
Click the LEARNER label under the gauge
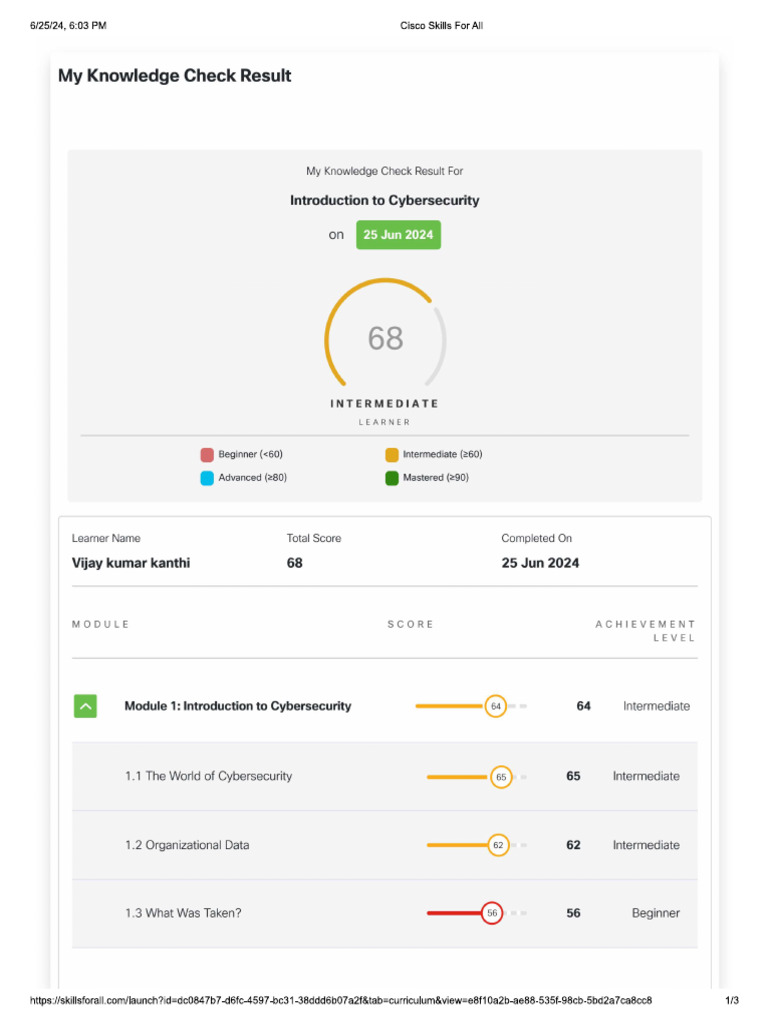pos(385,423)
